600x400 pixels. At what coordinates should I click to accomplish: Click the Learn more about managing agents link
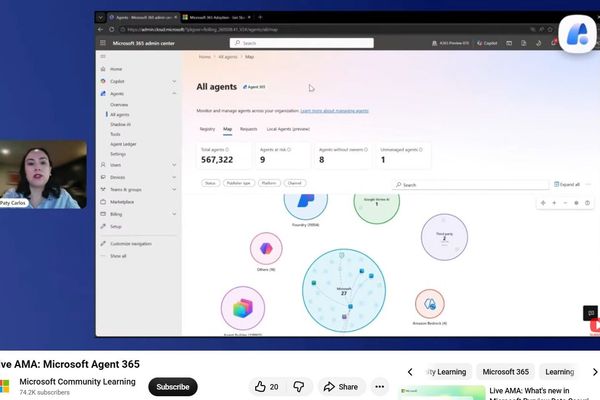pos(334,111)
